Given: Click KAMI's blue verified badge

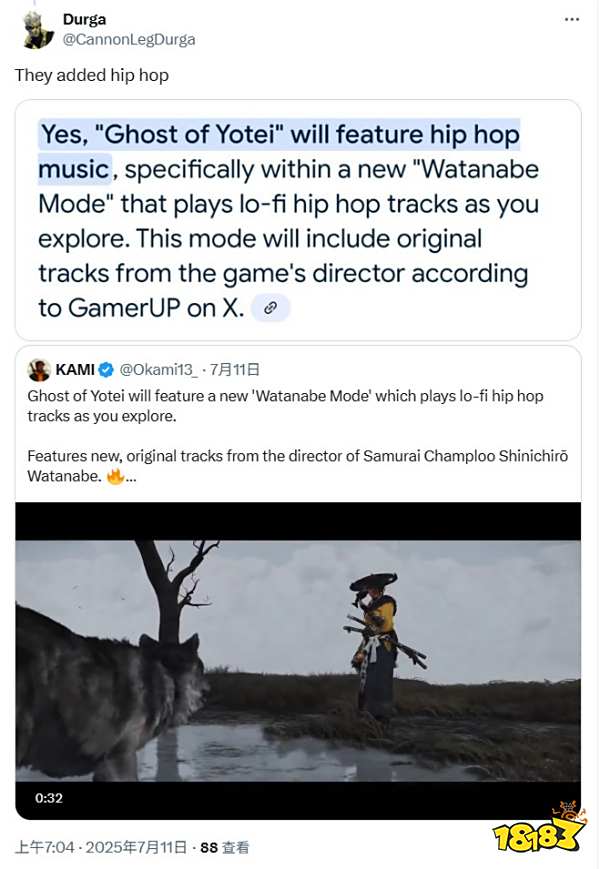Looking at the screenshot, I should coord(106,370).
